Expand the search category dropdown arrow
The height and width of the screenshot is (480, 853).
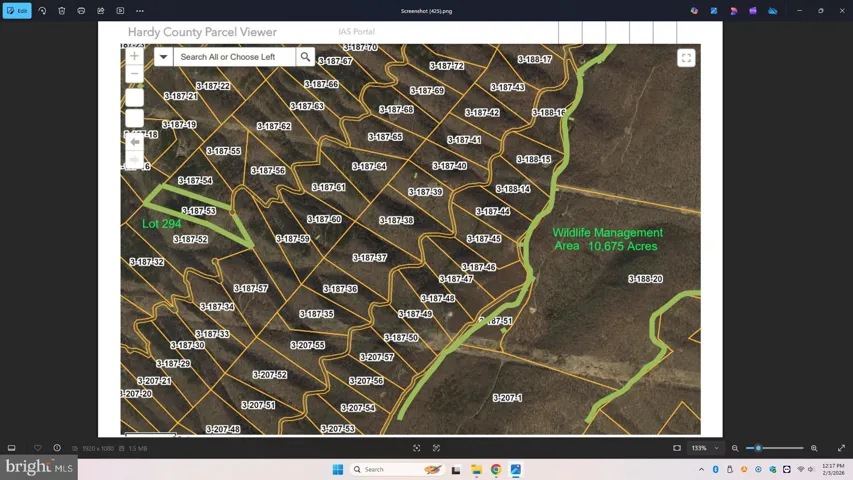coord(163,57)
